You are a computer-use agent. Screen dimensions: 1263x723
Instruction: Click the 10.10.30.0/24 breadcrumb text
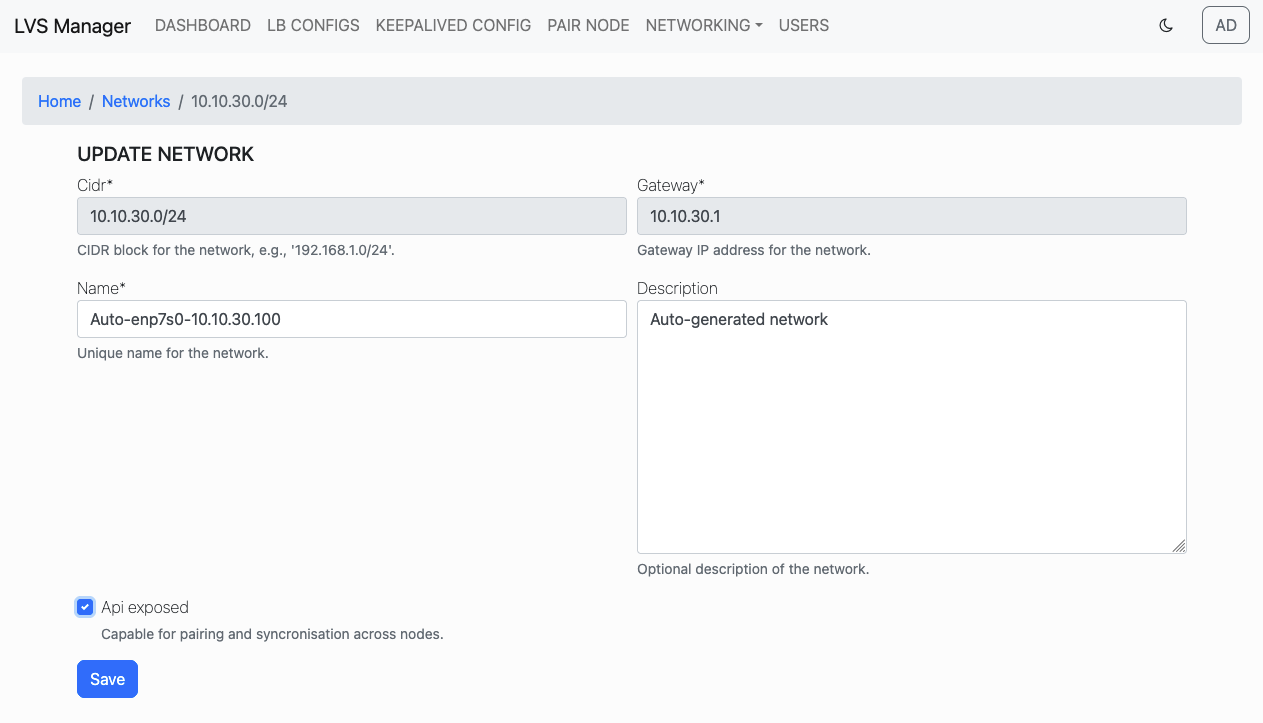click(x=239, y=101)
